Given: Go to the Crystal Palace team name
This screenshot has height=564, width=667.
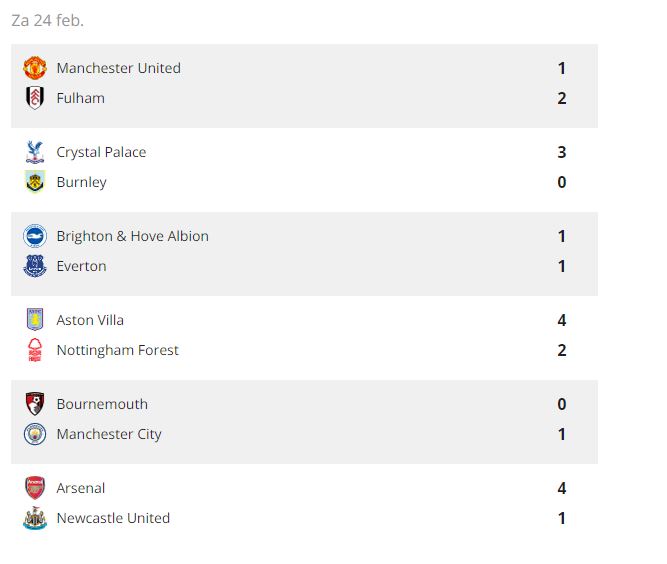Looking at the screenshot, I should (101, 152).
